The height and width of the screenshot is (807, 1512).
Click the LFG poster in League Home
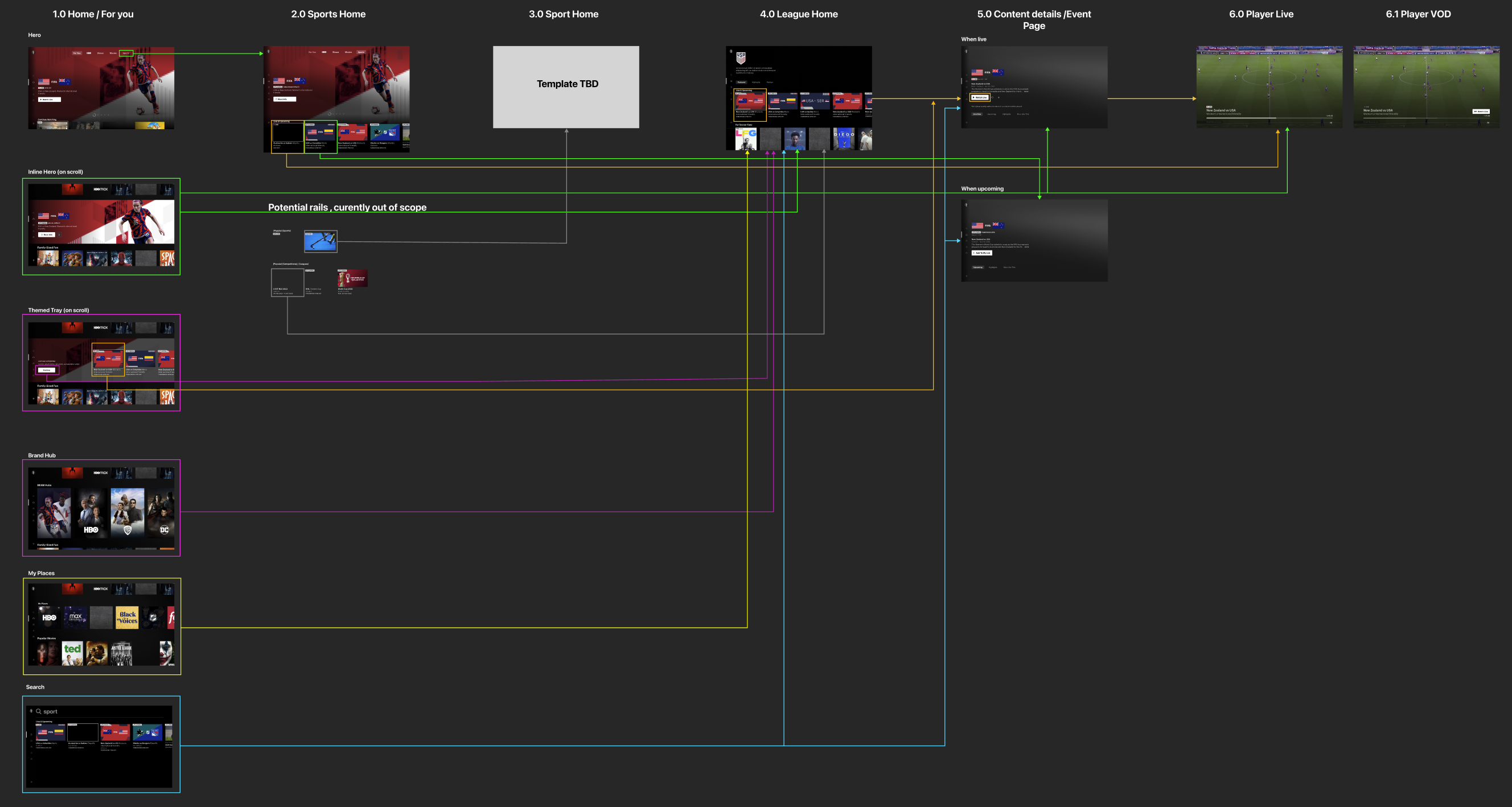[745, 139]
